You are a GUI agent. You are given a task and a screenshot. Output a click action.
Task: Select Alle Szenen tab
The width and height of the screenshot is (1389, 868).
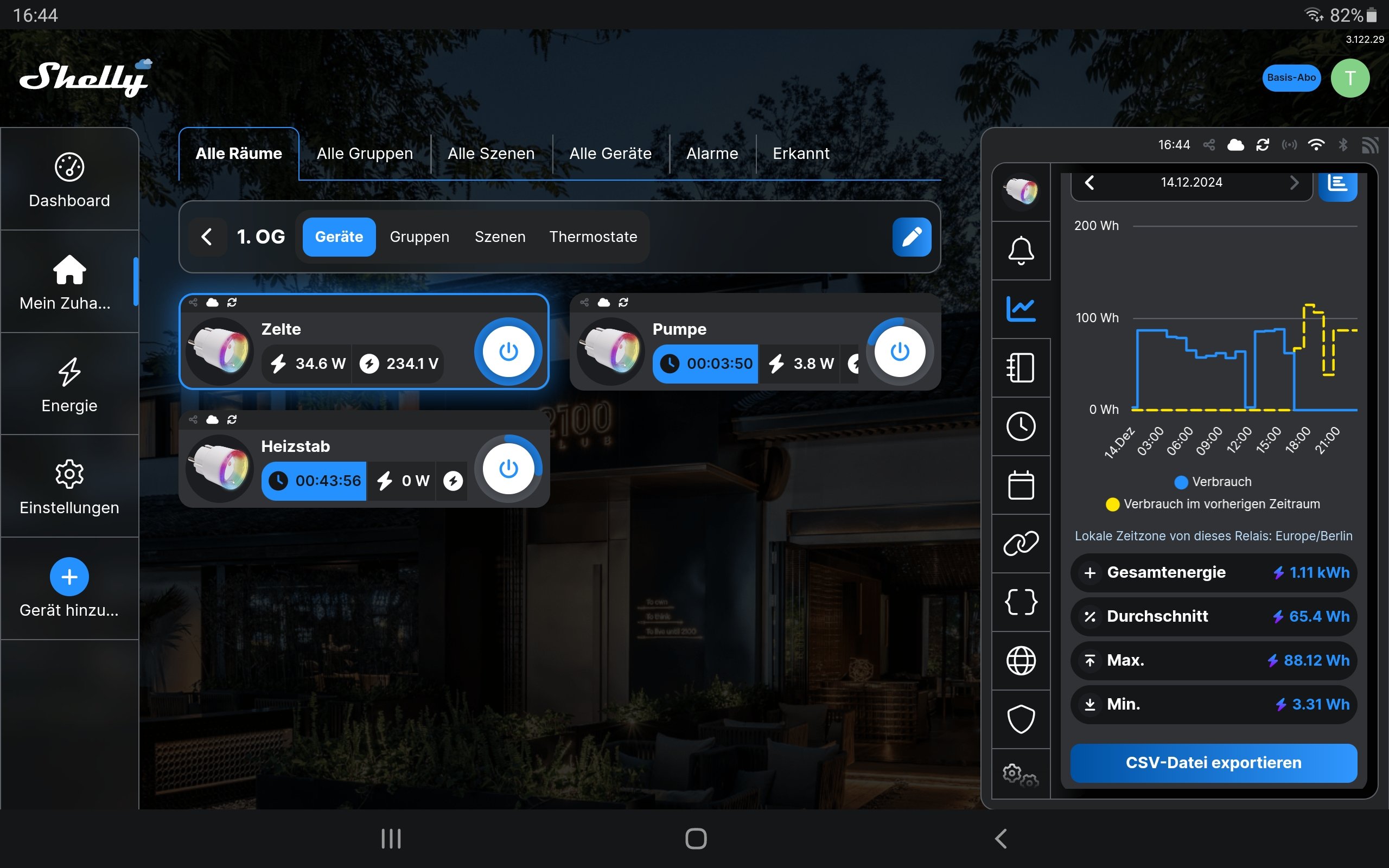coord(492,154)
